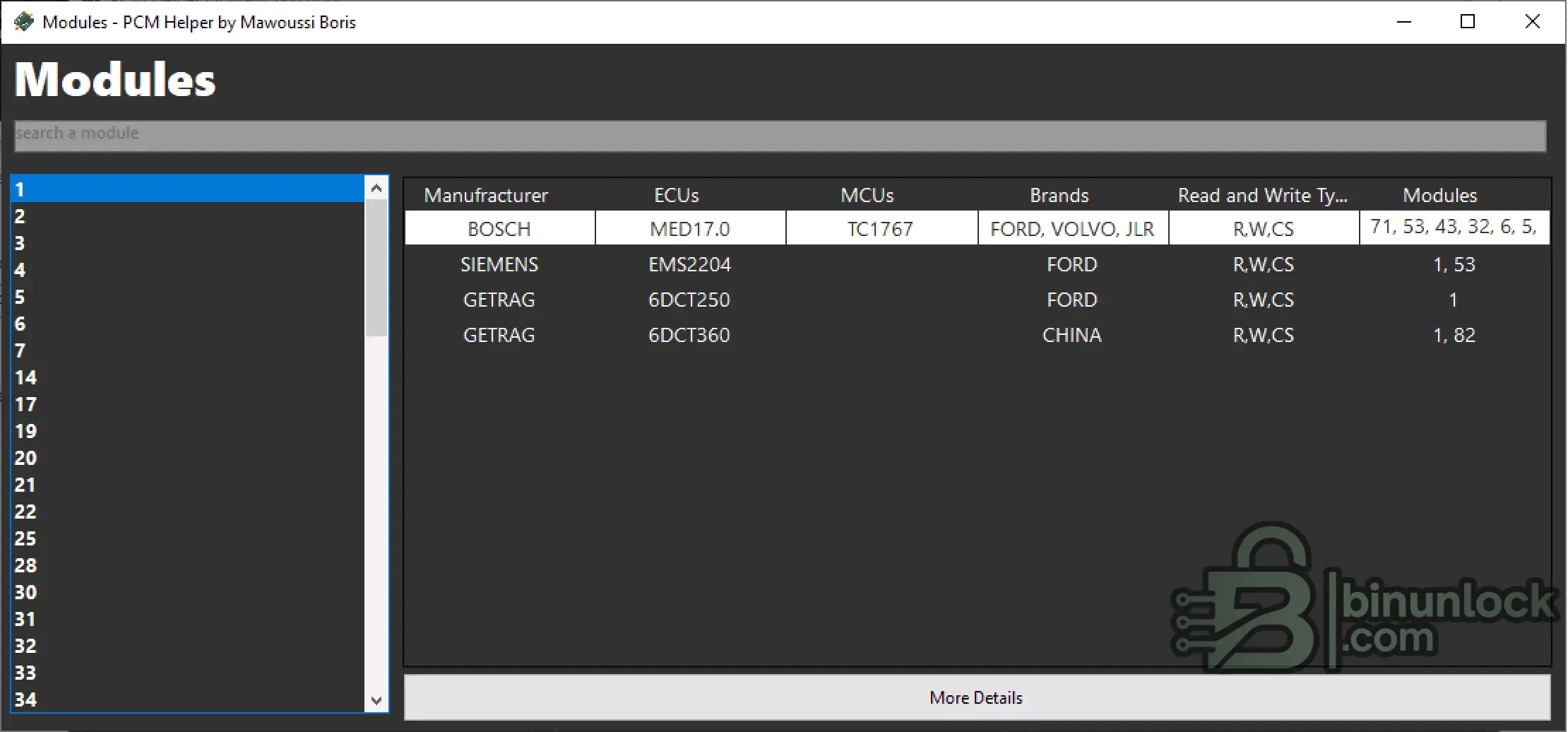Choose module 20 from the list
The height and width of the screenshot is (732, 1568).
tap(188, 458)
